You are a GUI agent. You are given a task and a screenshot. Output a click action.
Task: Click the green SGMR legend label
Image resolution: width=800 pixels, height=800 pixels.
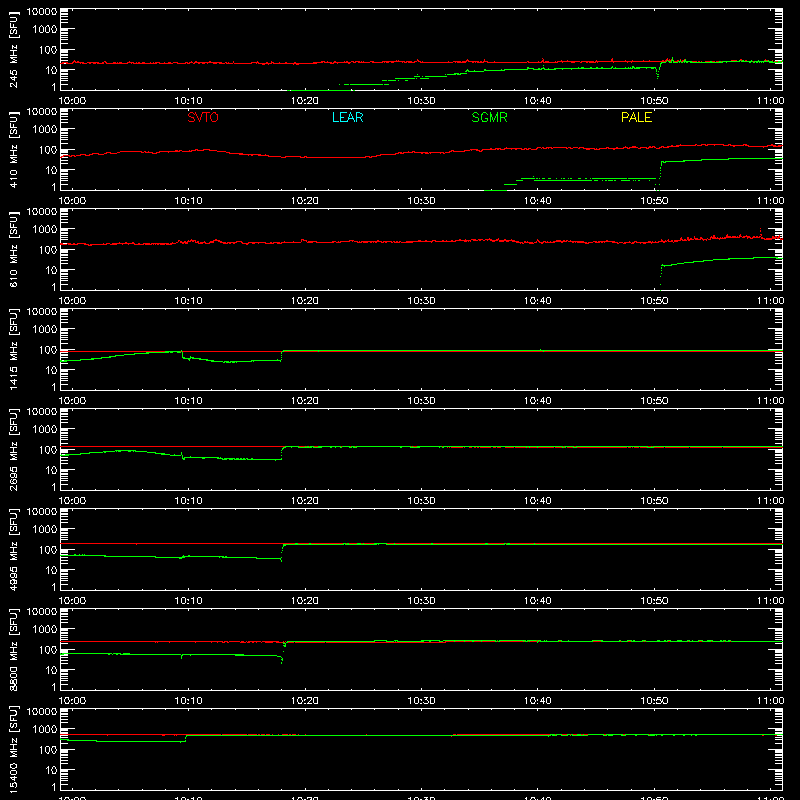pyautogui.click(x=489, y=117)
